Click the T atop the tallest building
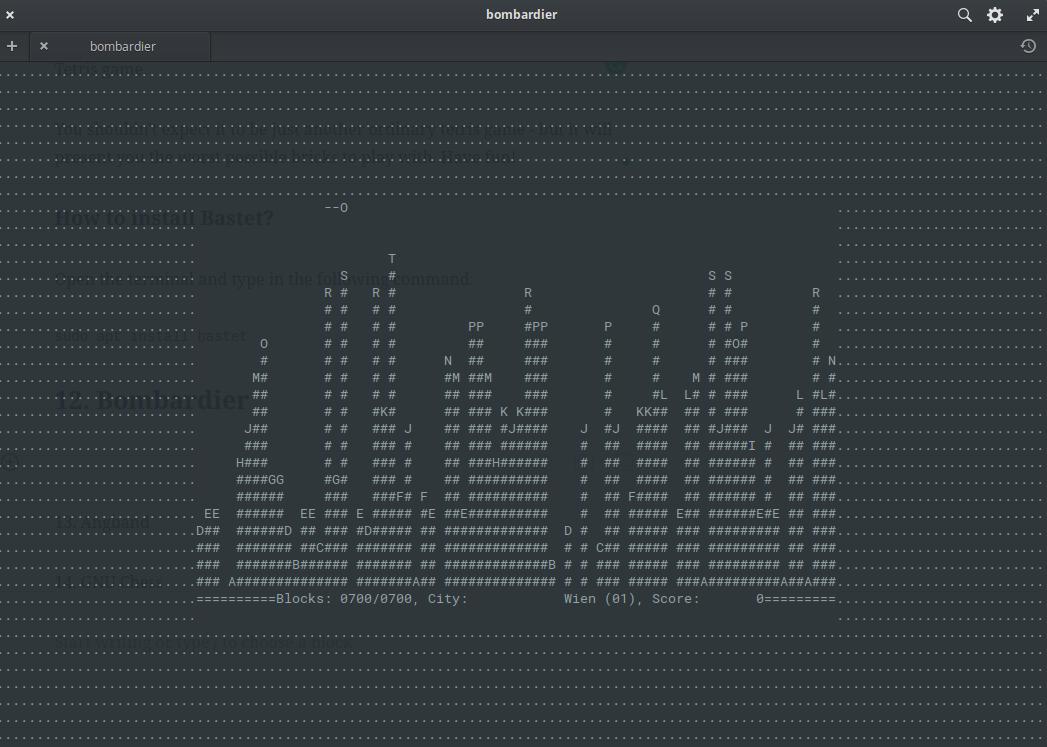The image size is (1047, 747). tap(392, 259)
